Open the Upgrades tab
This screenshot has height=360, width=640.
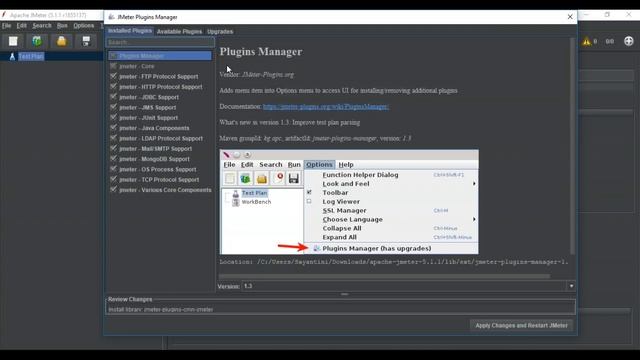coord(220,31)
